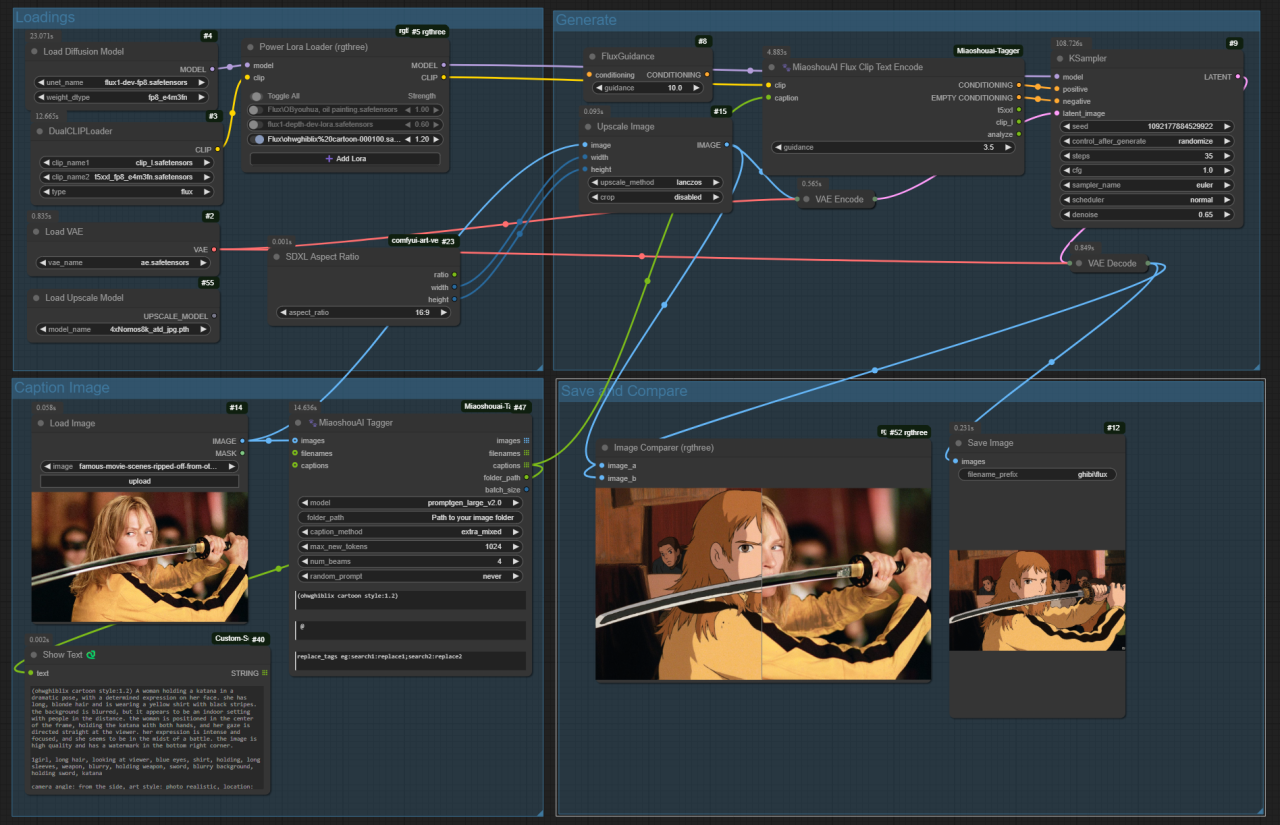
Task: Click the Add Lora button
Action: tap(345, 158)
